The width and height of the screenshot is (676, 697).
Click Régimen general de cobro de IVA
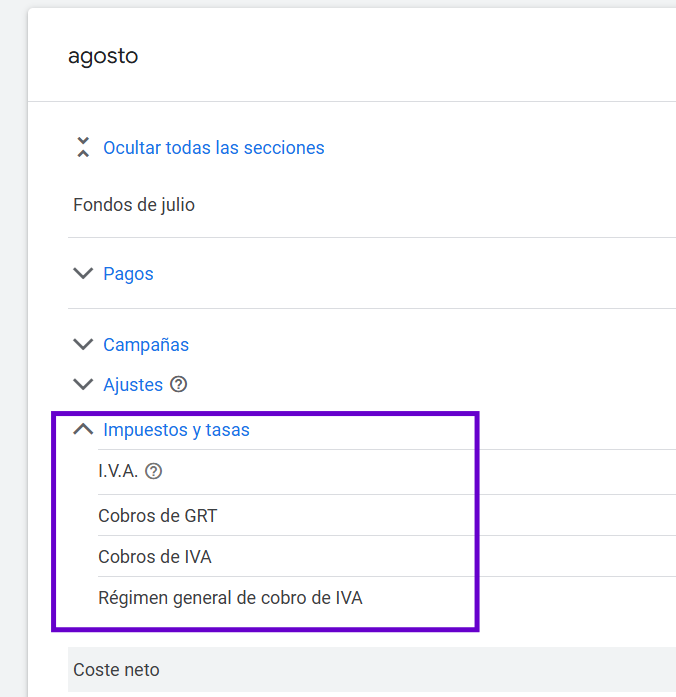point(230,598)
